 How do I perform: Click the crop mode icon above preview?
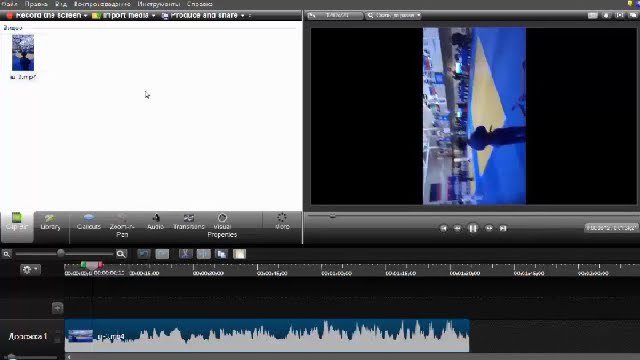pos(593,16)
